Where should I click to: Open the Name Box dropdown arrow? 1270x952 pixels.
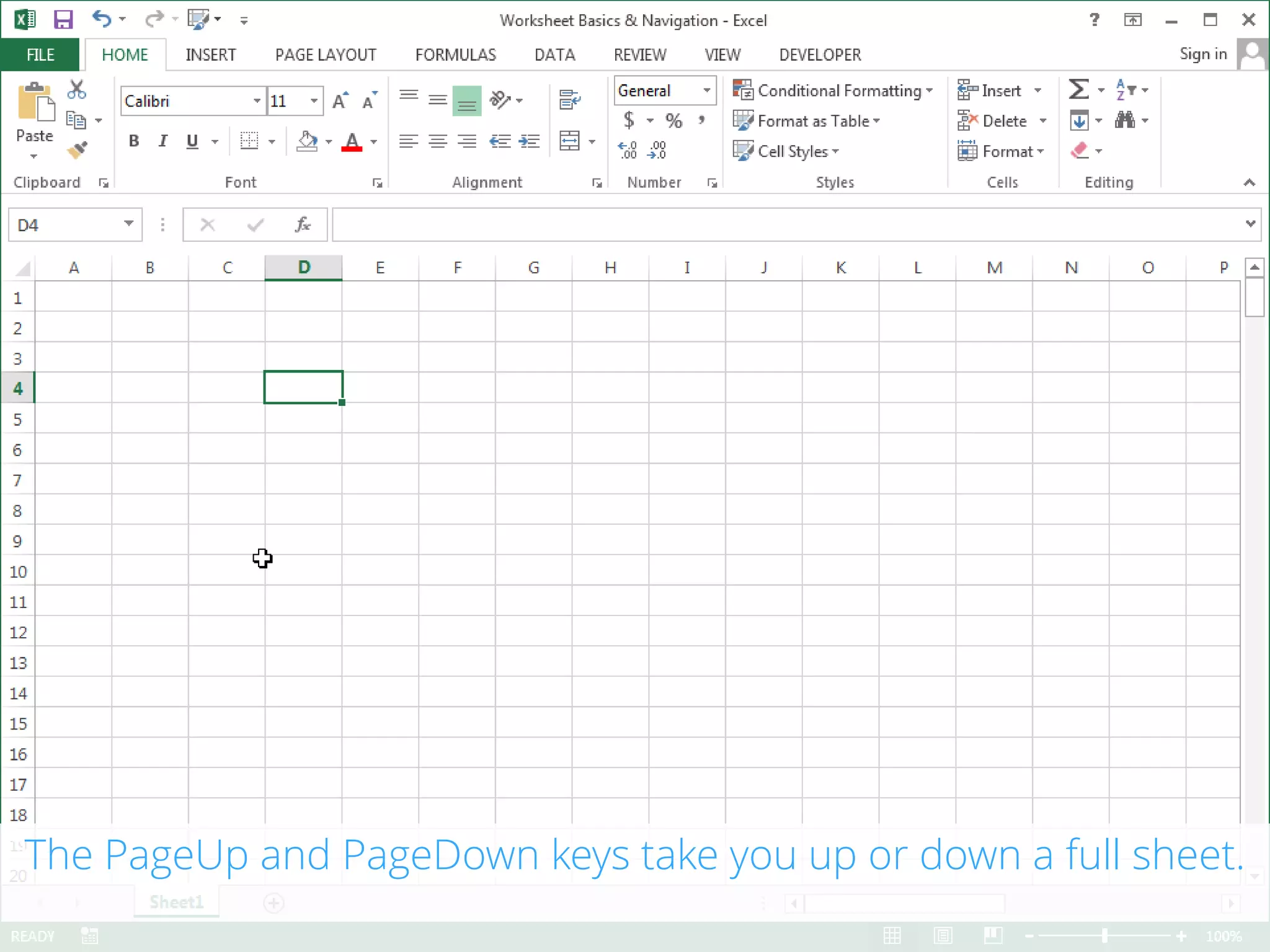128,224
